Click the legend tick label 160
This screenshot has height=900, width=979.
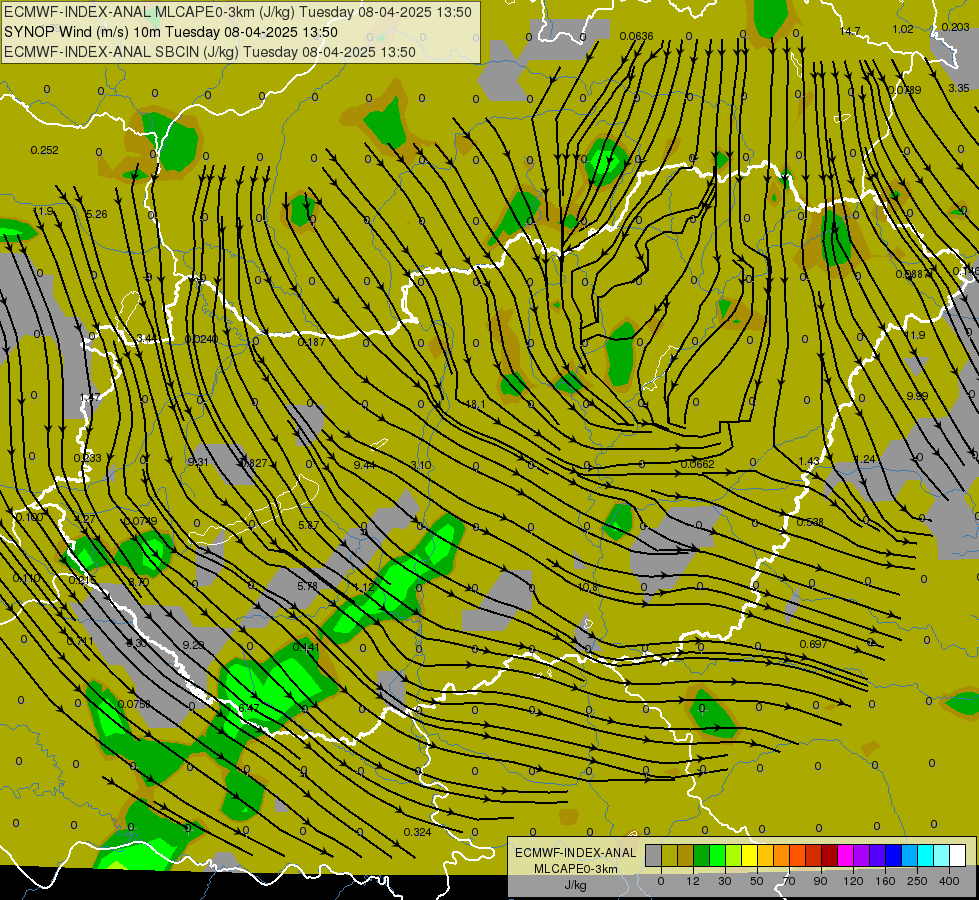click(885, 881)
